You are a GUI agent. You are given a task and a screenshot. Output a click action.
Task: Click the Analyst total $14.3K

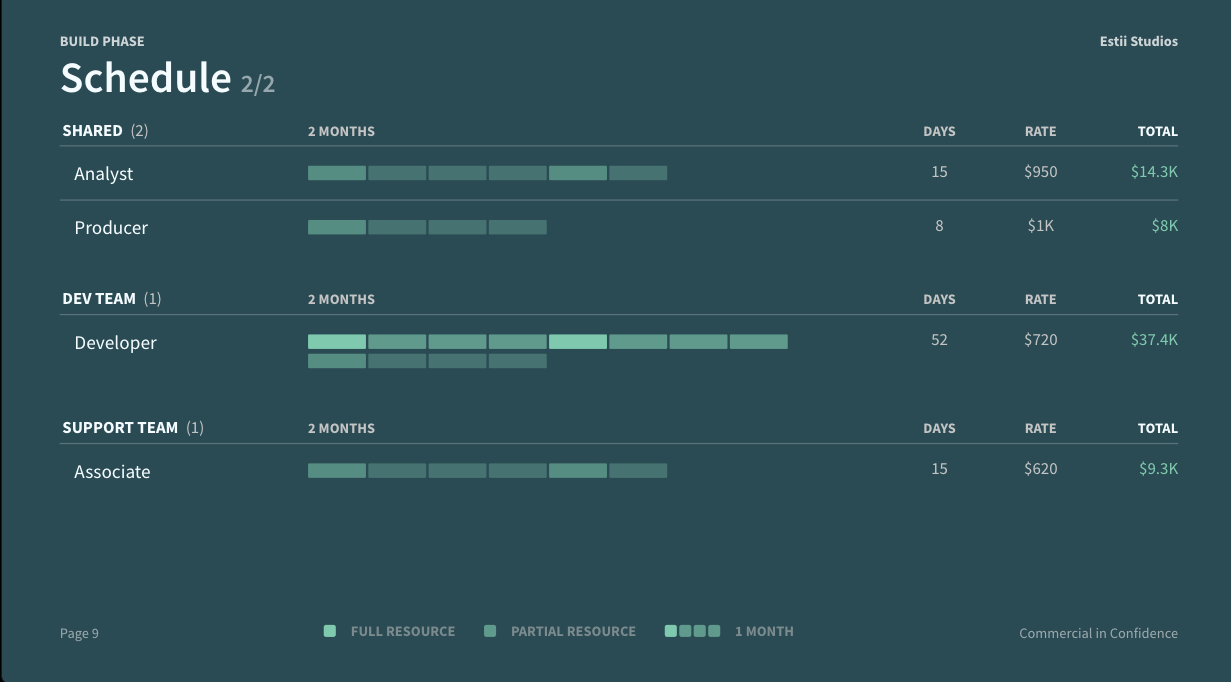point(1154,172)
